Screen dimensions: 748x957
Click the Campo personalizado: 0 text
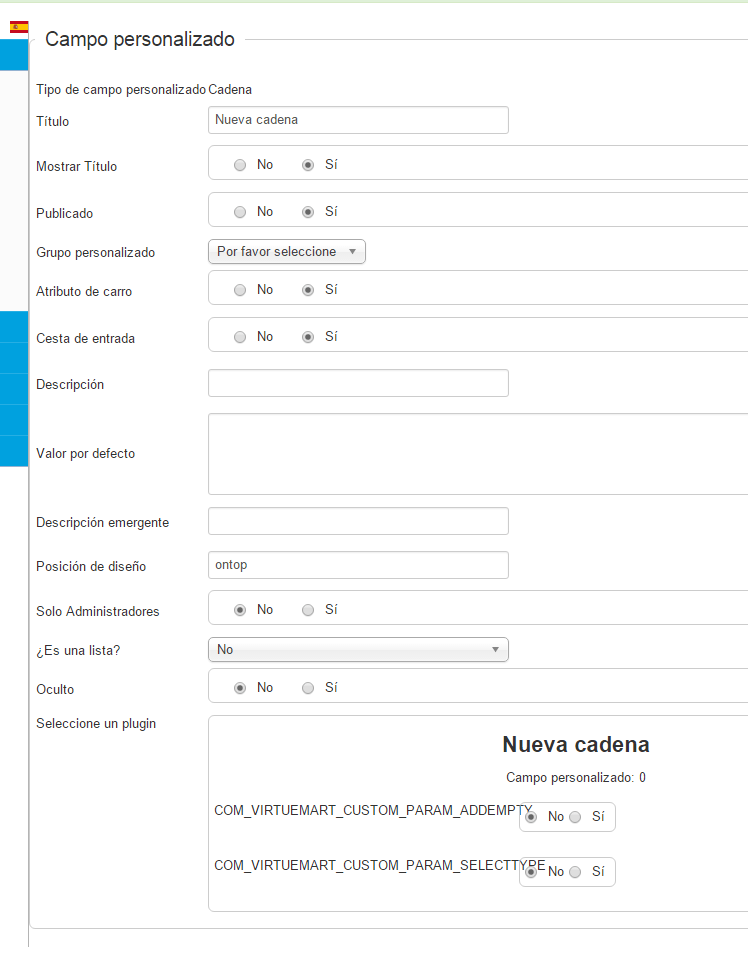coord(576,778)
